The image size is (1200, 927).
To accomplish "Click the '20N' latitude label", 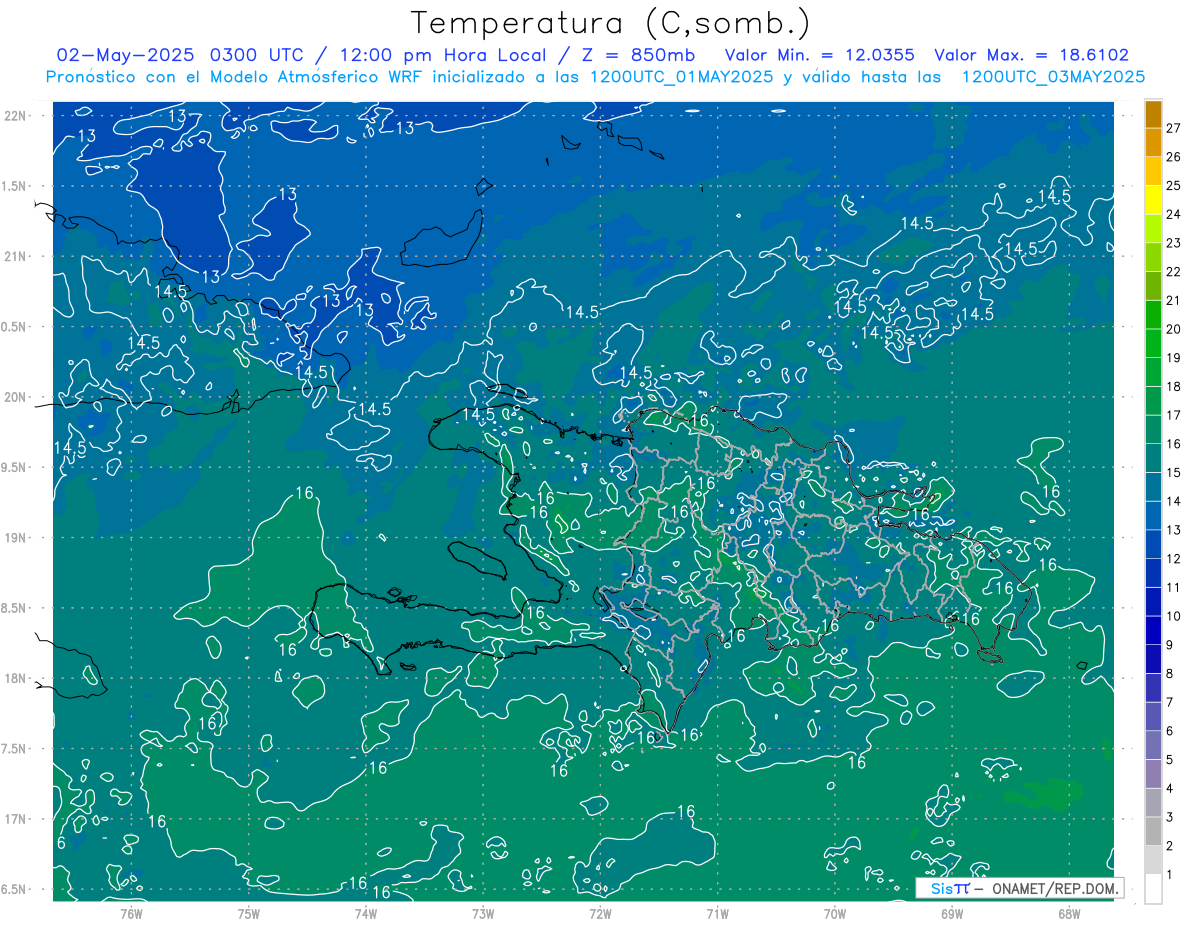I will tap(17, 397).
